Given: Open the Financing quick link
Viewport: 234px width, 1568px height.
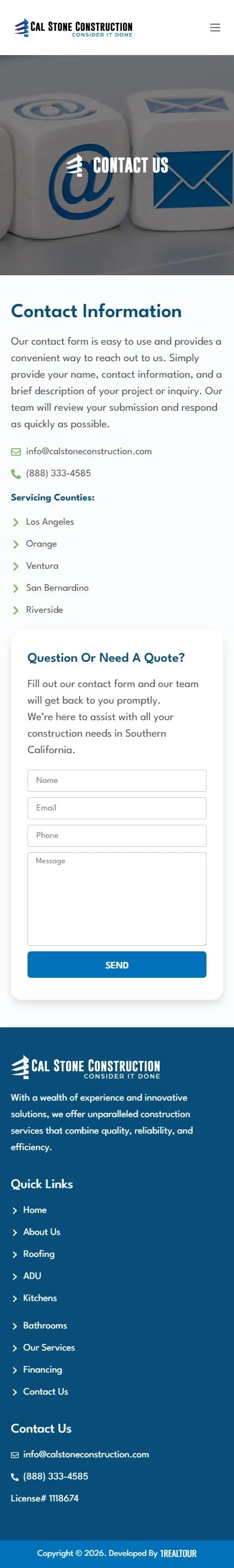Looking at the screenshot, I should [x=42, y=1370].
